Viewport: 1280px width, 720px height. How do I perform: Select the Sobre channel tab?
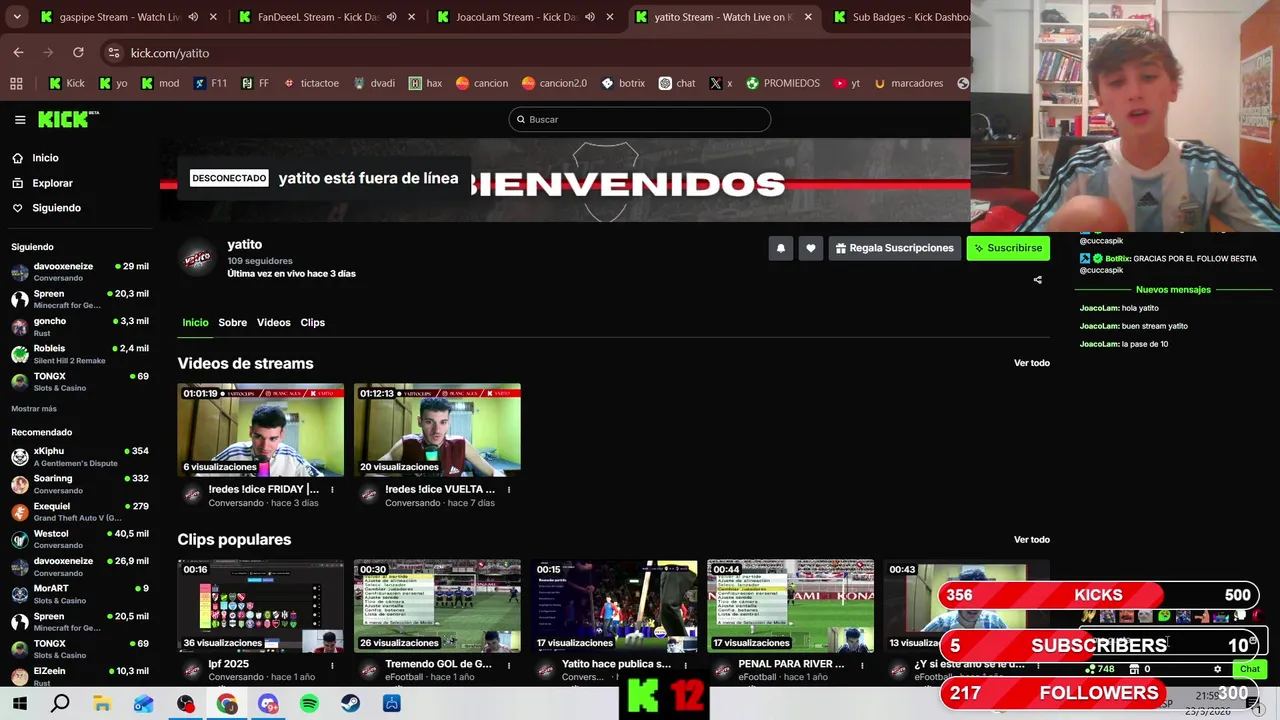click(232, 322)
